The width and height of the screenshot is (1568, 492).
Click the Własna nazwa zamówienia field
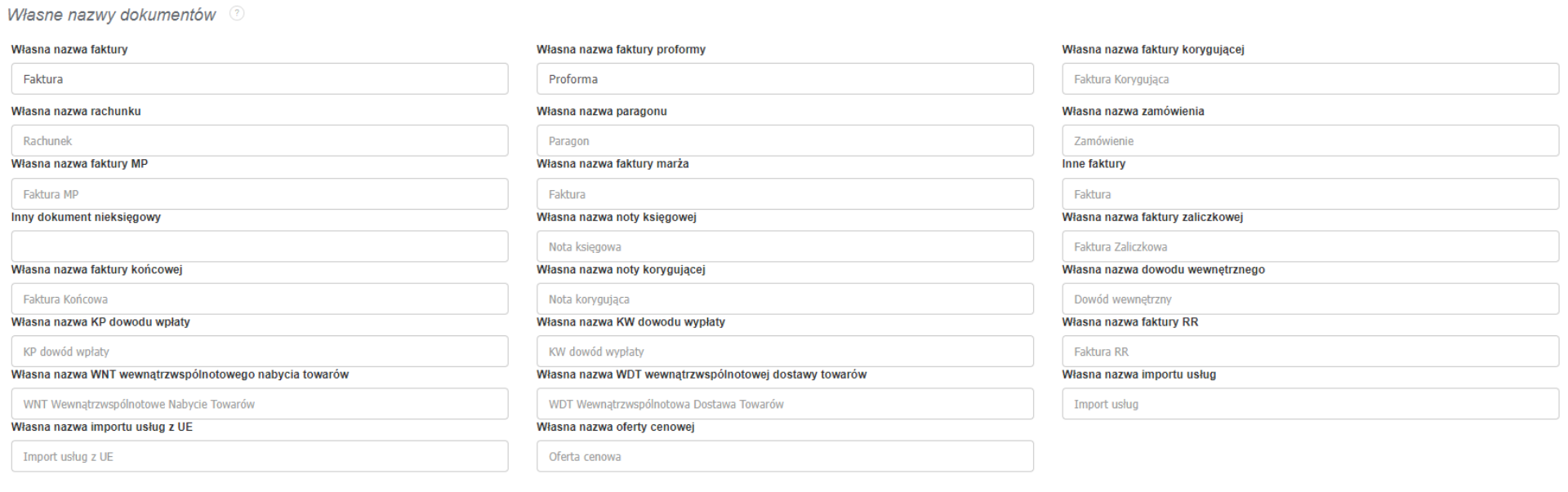[x=1309, y=141]
